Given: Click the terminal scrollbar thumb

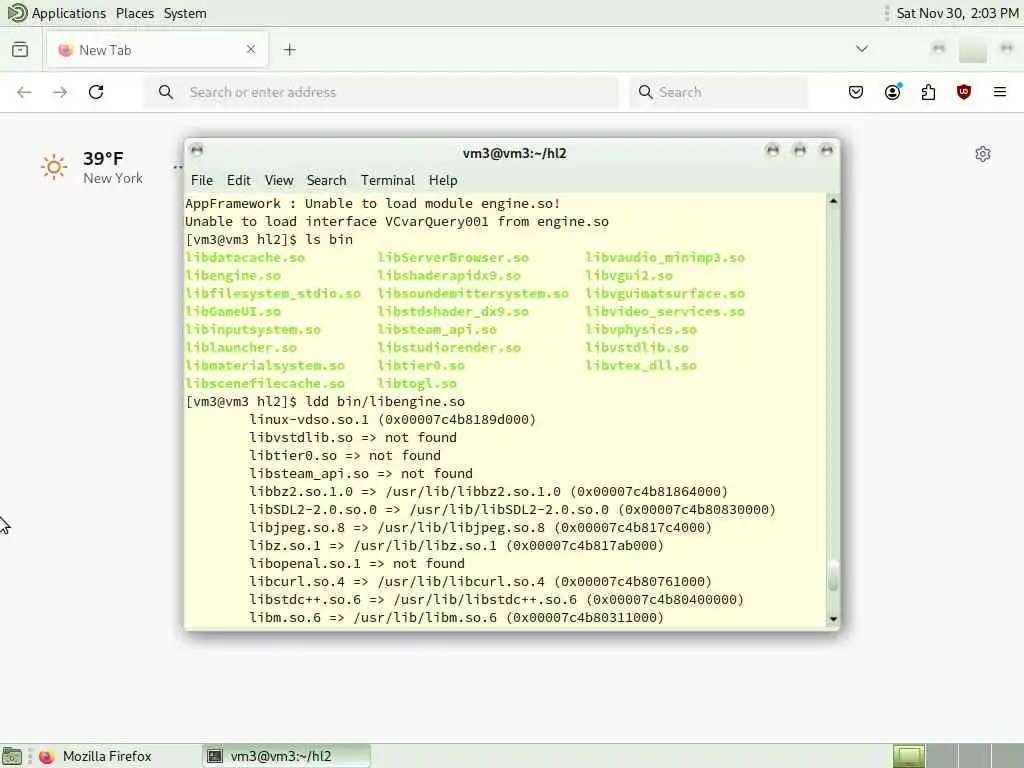Looking at the screenshot, I should tap(833, 575).
